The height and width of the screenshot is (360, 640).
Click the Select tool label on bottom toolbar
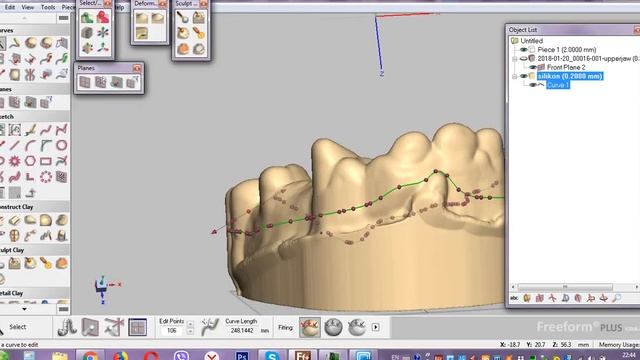(x=18, y=327)
